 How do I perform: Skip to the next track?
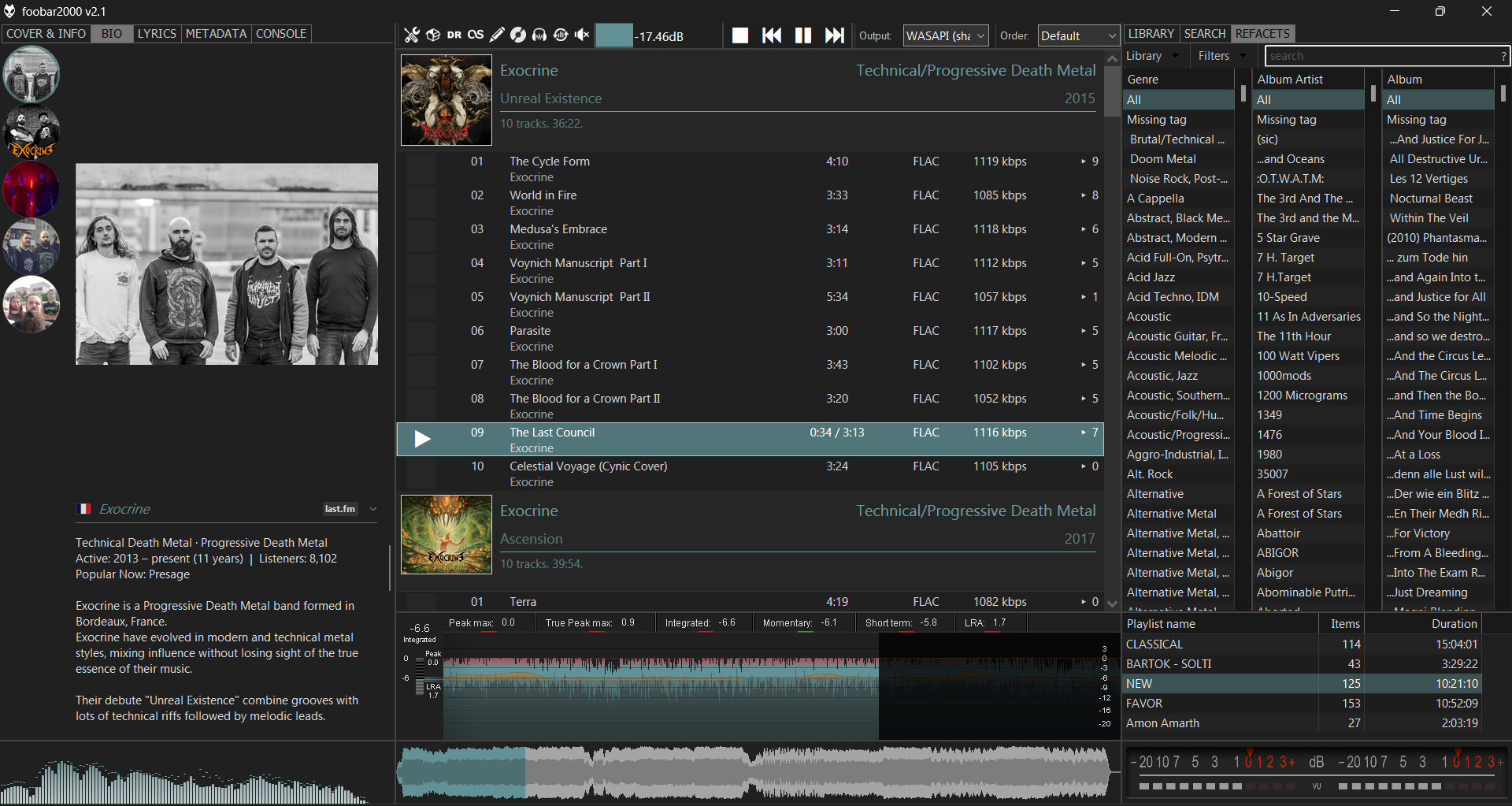834,35
